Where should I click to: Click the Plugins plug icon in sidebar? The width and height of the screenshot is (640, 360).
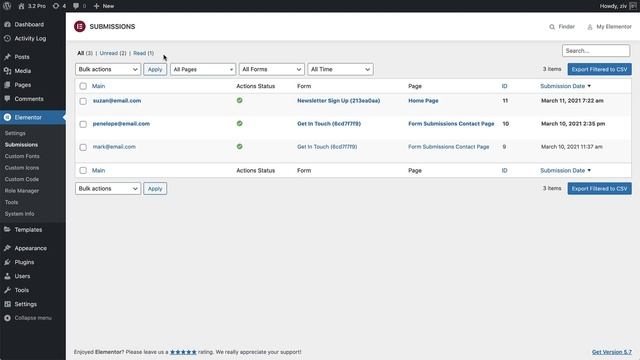[x=7, y=262]
